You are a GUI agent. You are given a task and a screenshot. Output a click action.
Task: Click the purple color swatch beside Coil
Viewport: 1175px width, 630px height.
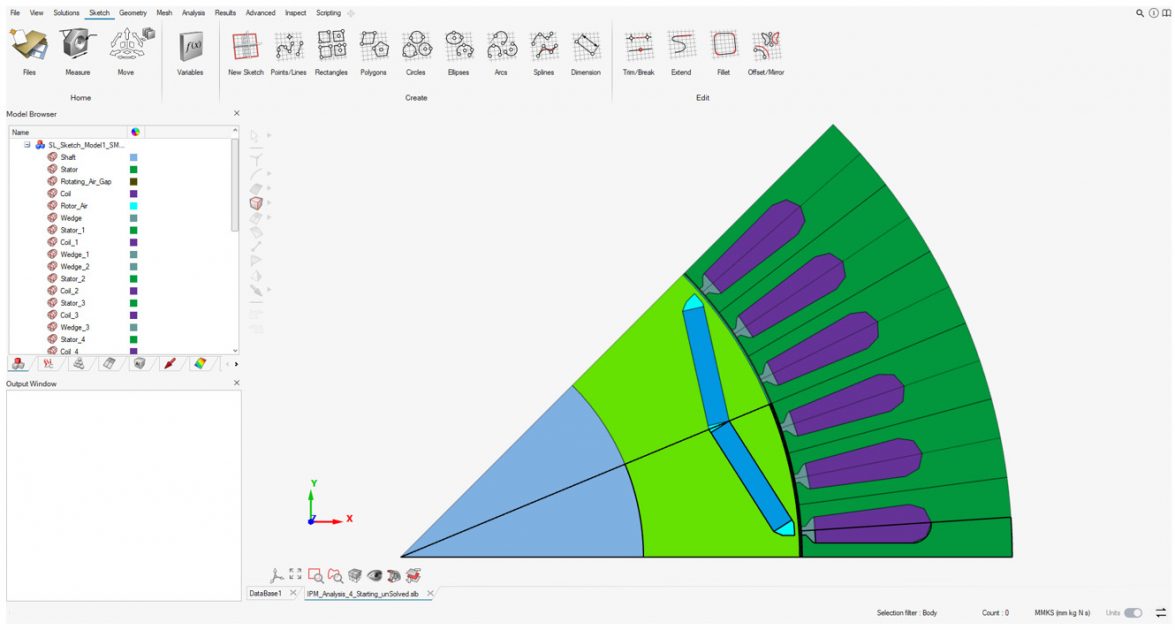tap(134, 194)
